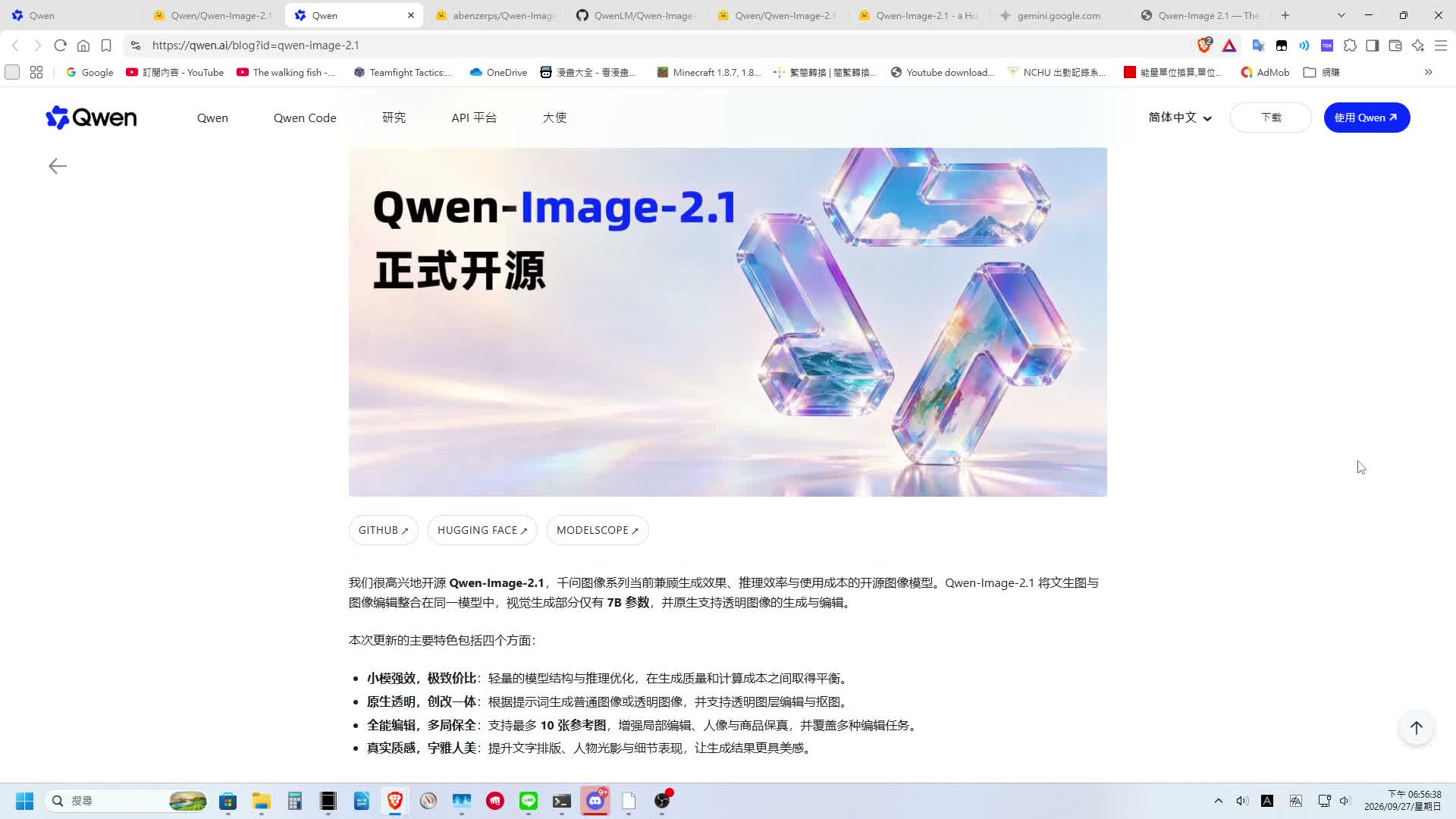Expand the 简体中文 language dropdown
Screen dimensions: 1456x819
coord(1180,118)
